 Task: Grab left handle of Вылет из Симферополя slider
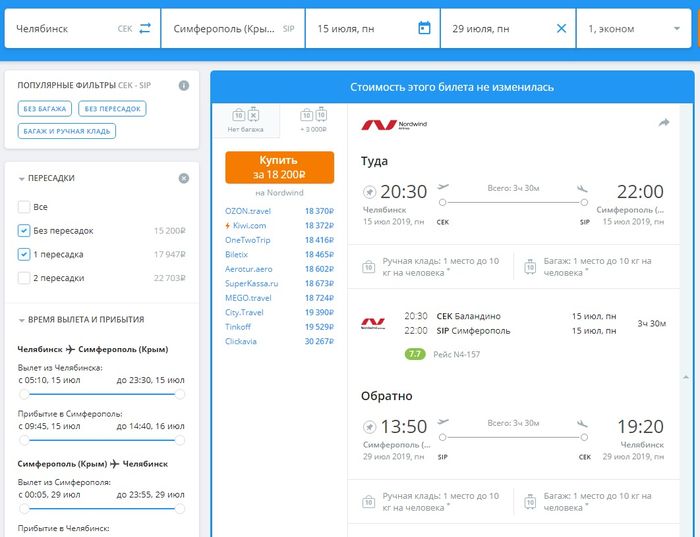click(24, 508)
